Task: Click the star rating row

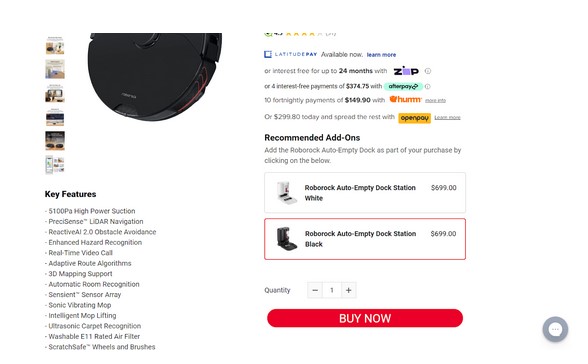Action: point(300,34)
